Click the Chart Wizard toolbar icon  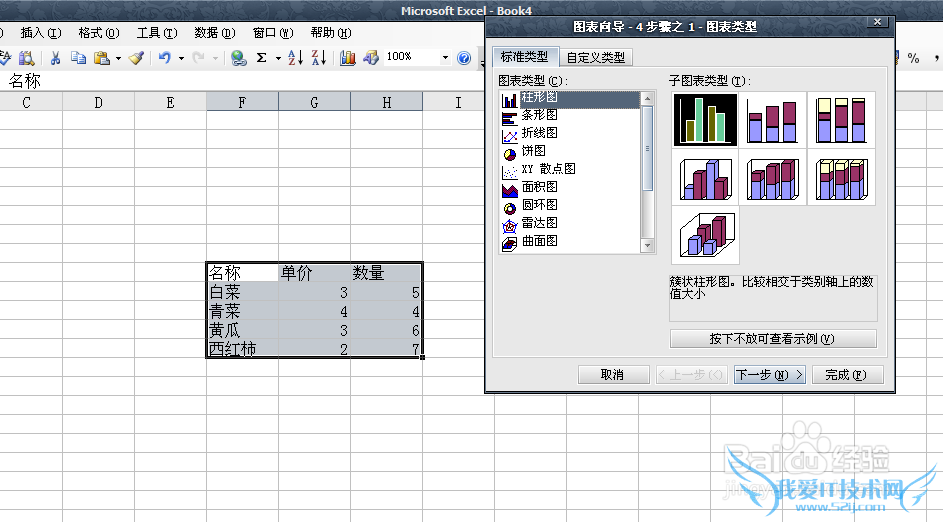[348, 58]
